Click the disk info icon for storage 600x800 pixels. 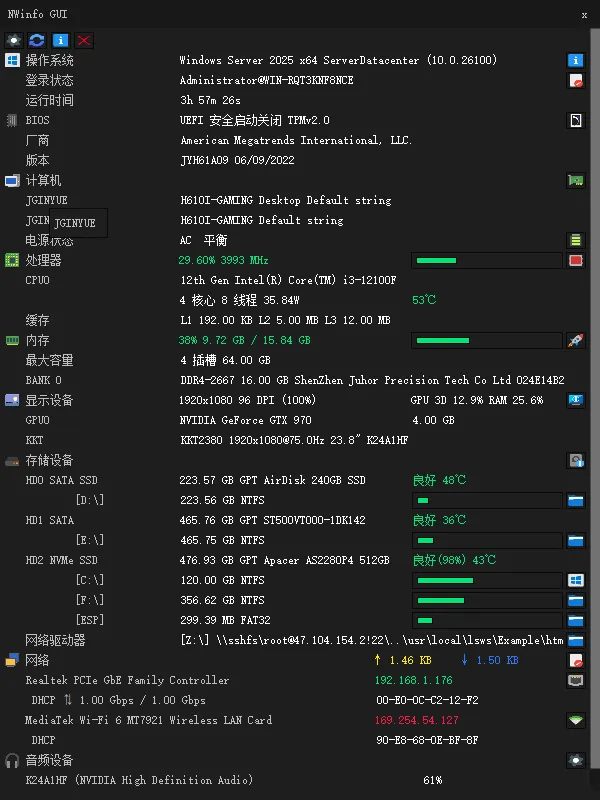576,460
